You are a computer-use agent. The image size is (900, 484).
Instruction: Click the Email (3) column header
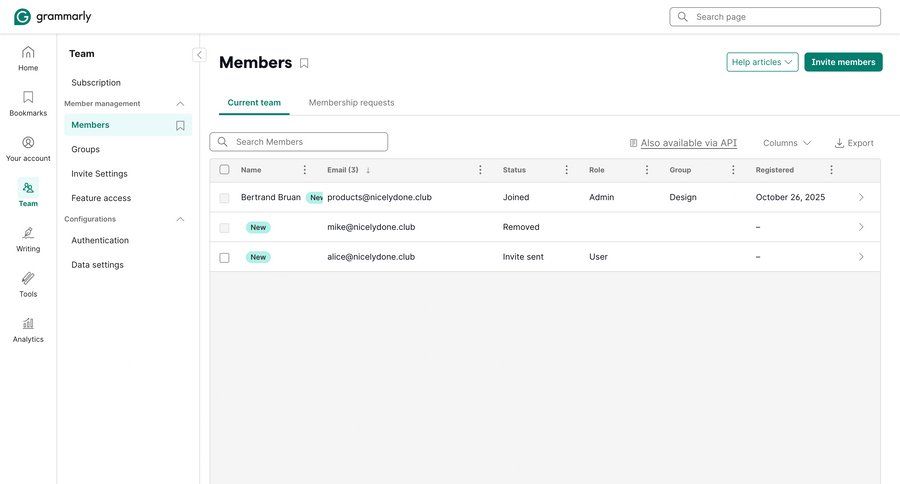point(343,170)
